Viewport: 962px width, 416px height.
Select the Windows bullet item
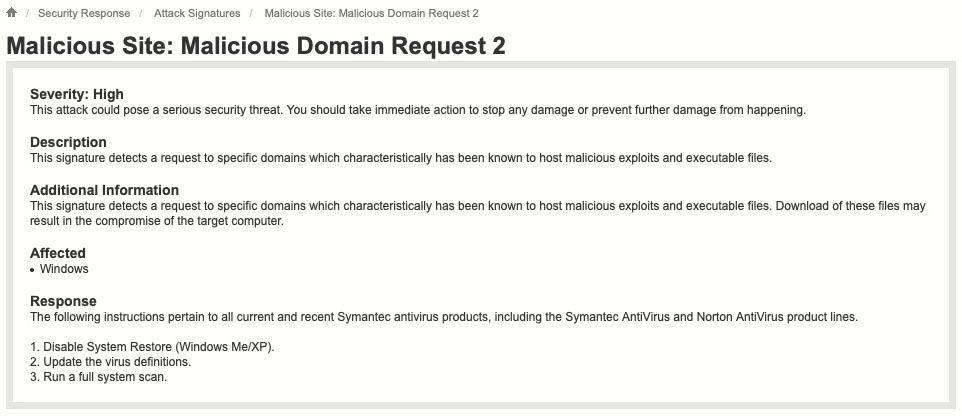tap(64, 269)
